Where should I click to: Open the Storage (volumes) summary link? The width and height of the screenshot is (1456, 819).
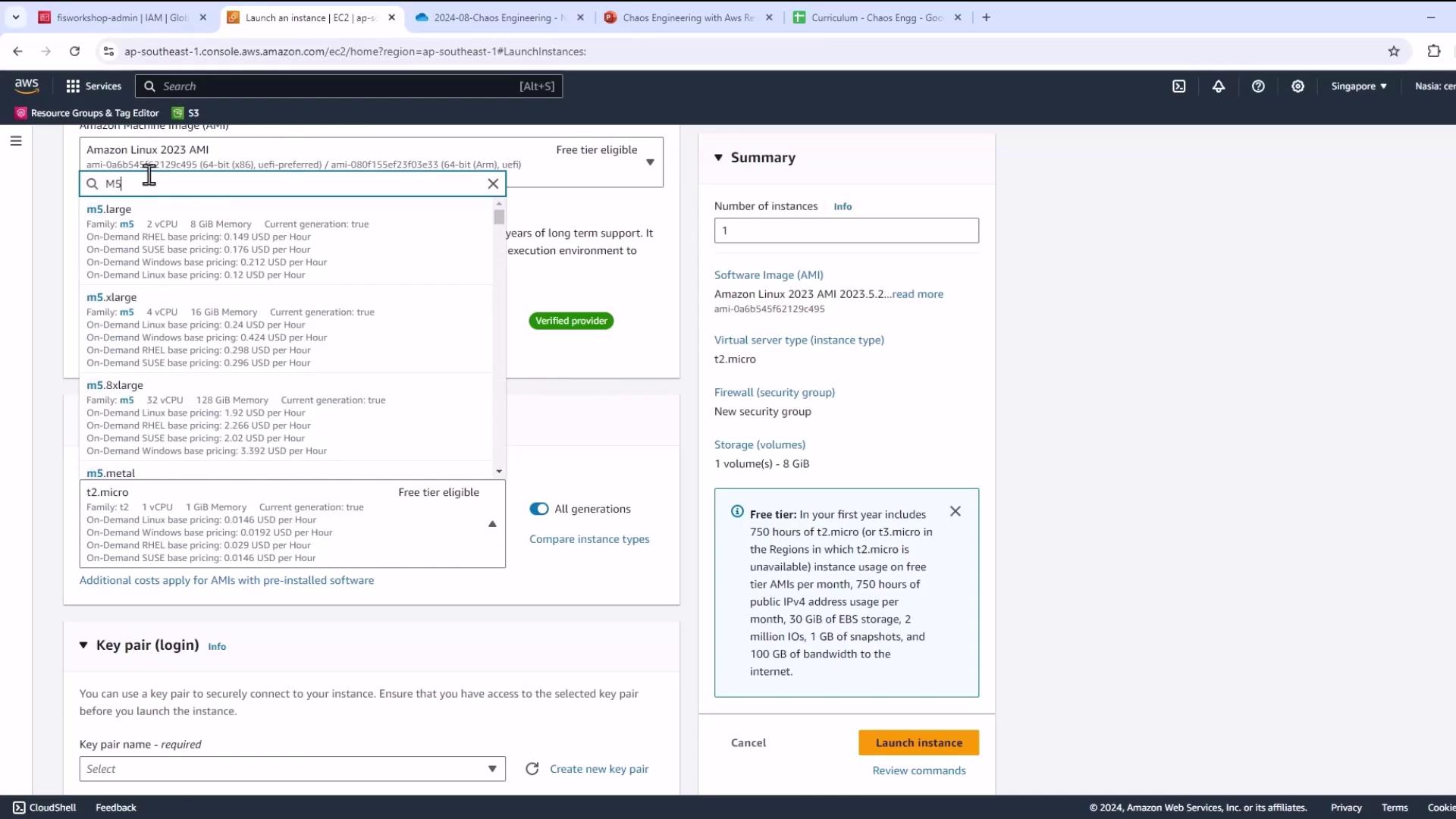(x=759, y=445)
